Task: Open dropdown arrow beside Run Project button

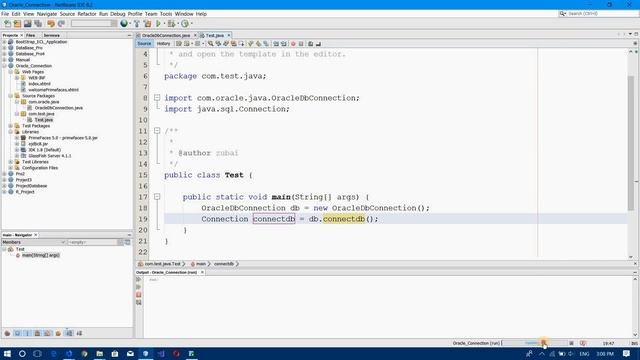Action: tap(164, 24)
